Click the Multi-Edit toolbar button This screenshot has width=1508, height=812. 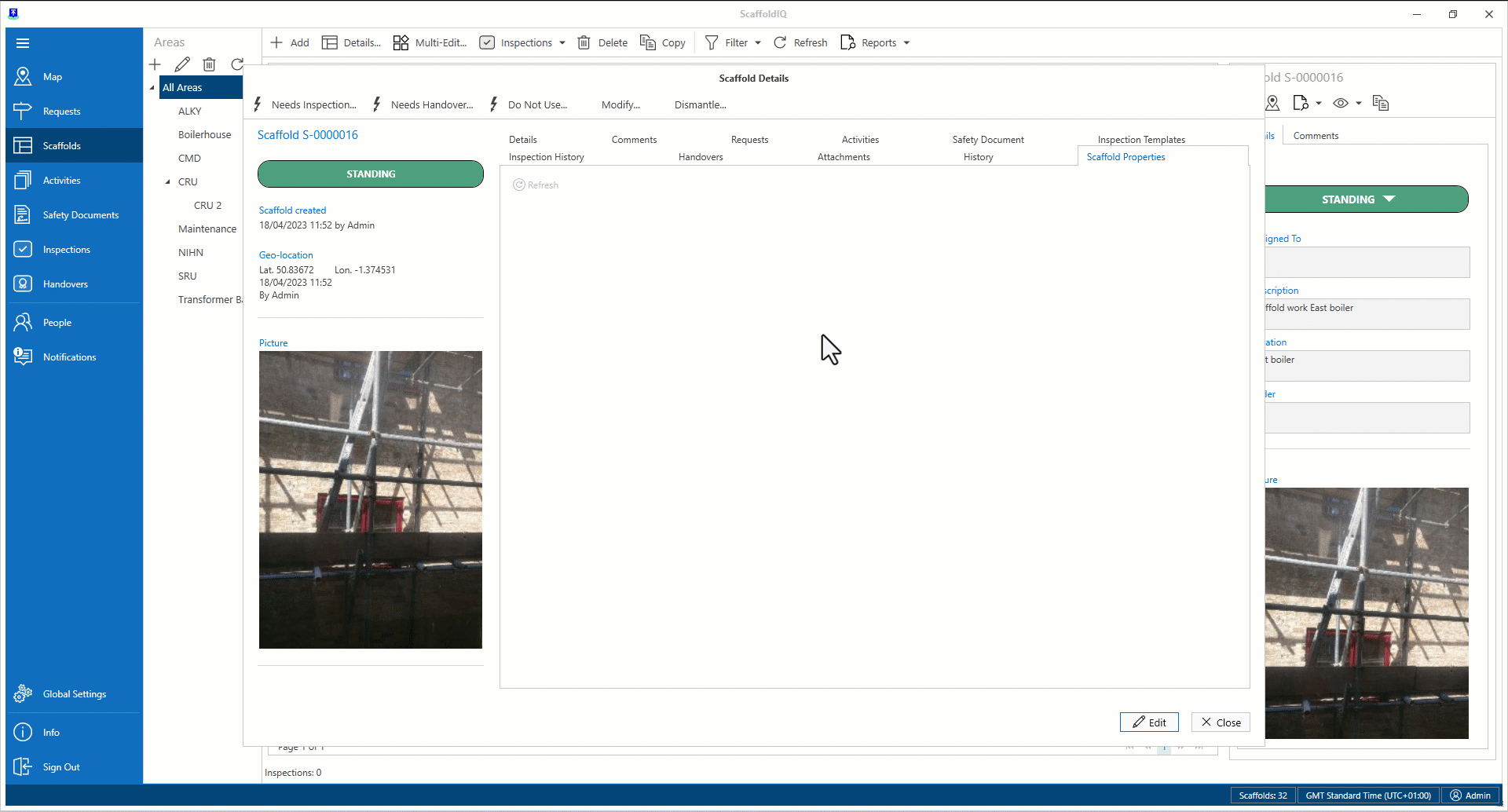coord(430,43)
